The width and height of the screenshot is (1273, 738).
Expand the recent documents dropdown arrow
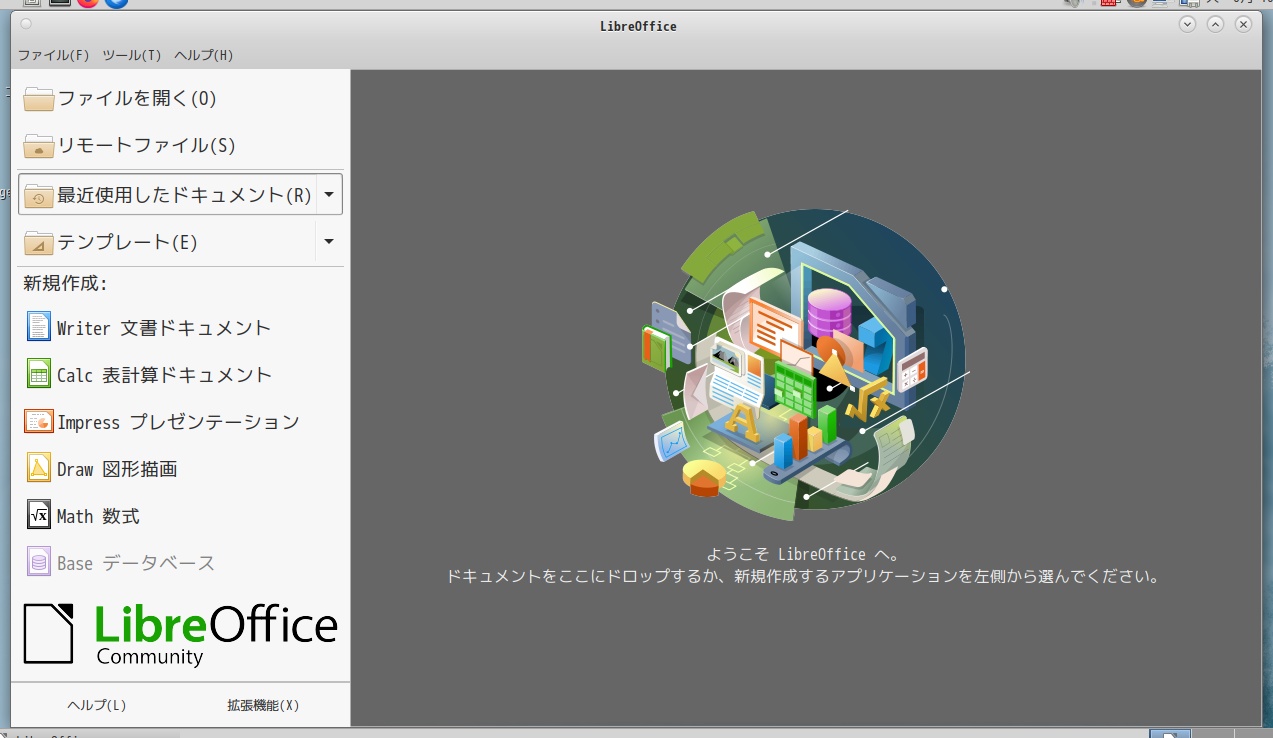(x=329, y=194)
